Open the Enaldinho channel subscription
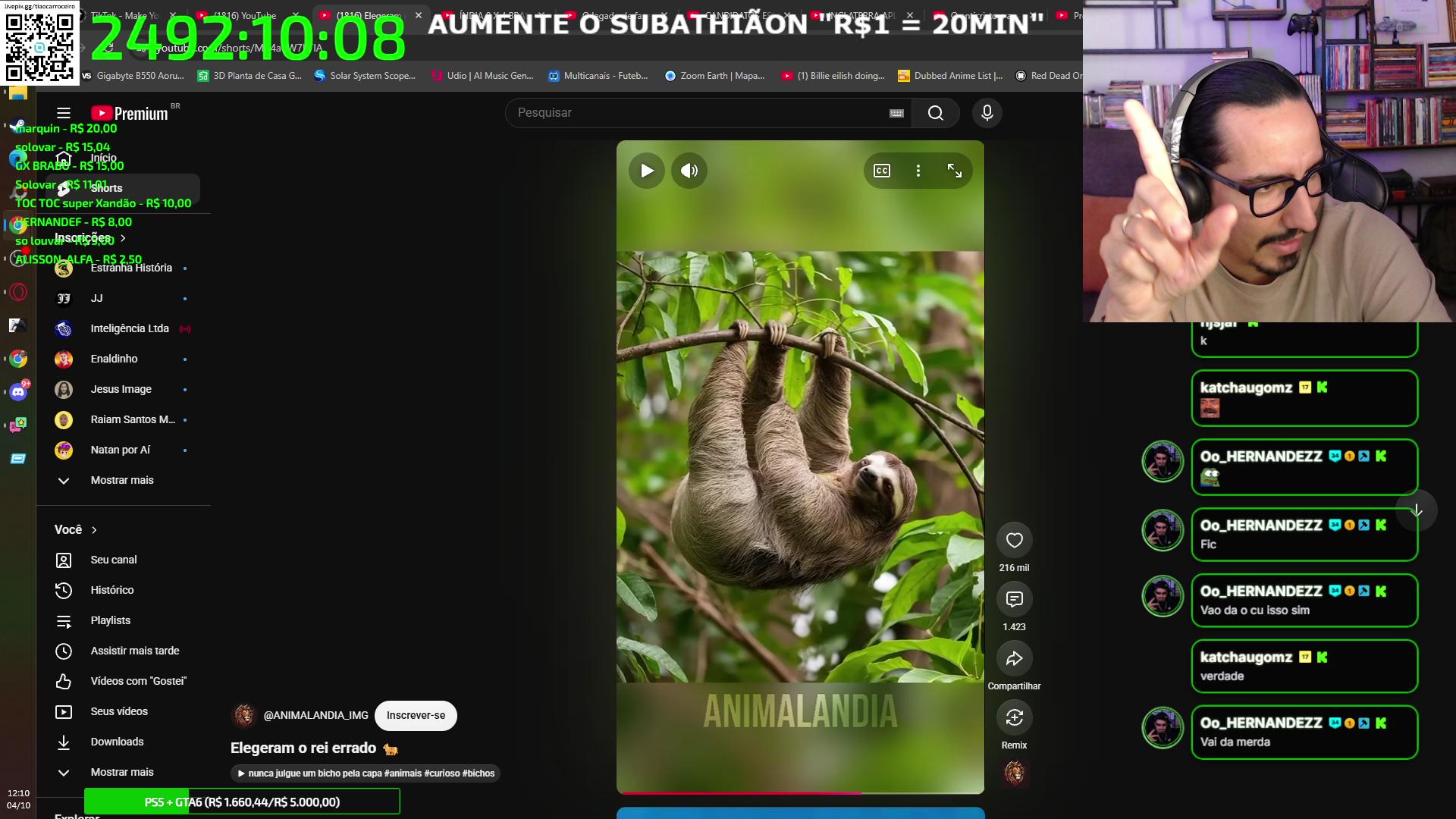The width and height of the screenshot is (1456, 819). click(121, 359)
